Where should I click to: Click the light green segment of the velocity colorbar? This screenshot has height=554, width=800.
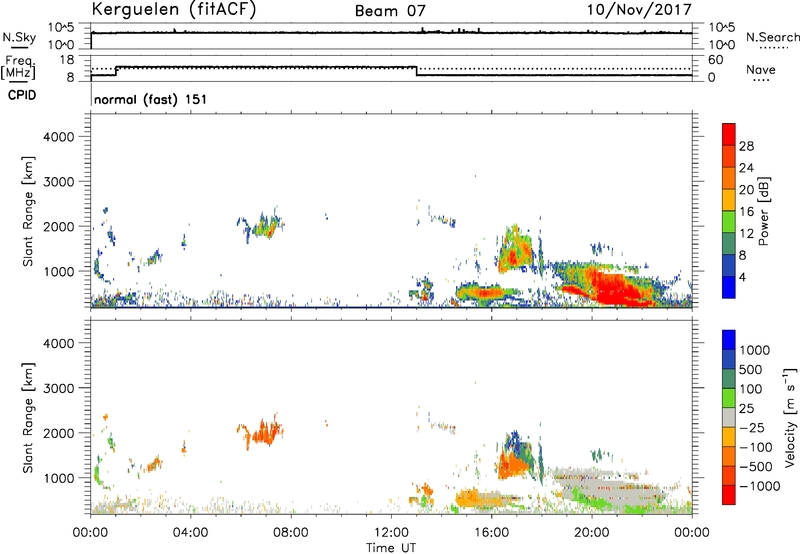[729, 398]
